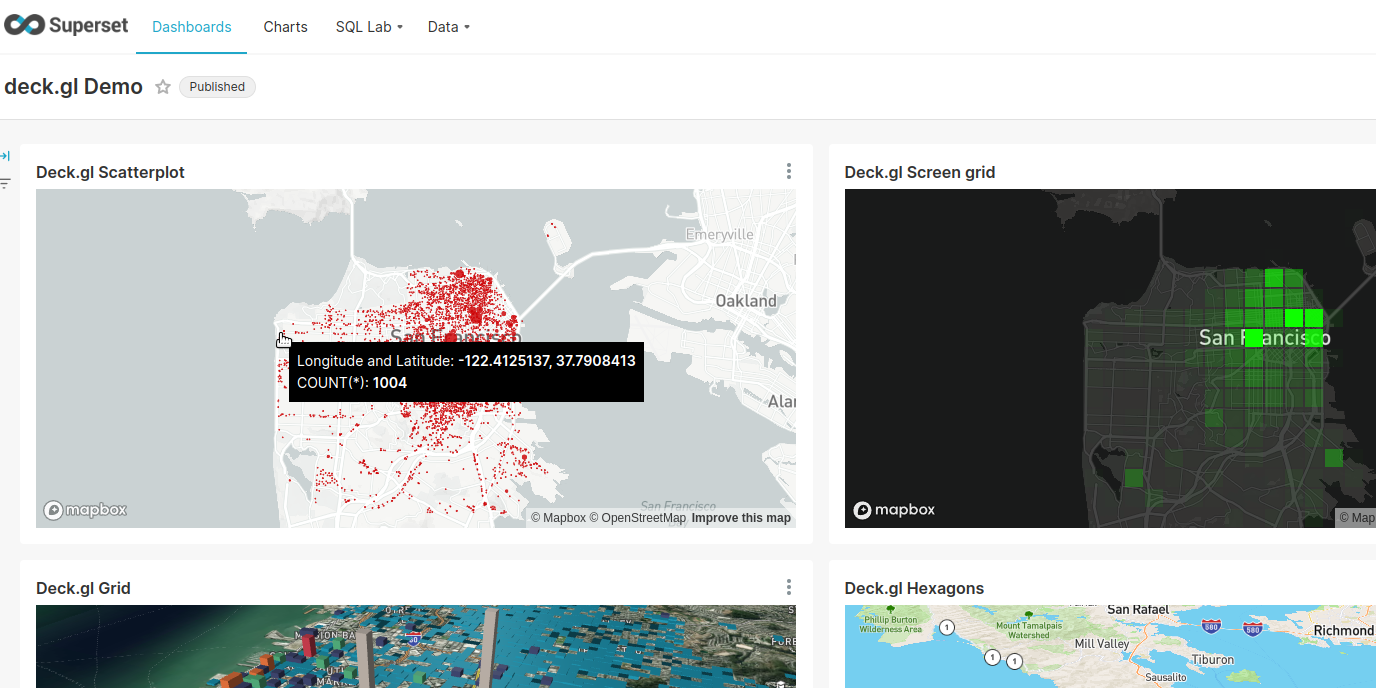The height and width of the screenshot is (688, 1376).
Task: Click the Richmond label on the Hexagons map
Action: coord(1343,631)
